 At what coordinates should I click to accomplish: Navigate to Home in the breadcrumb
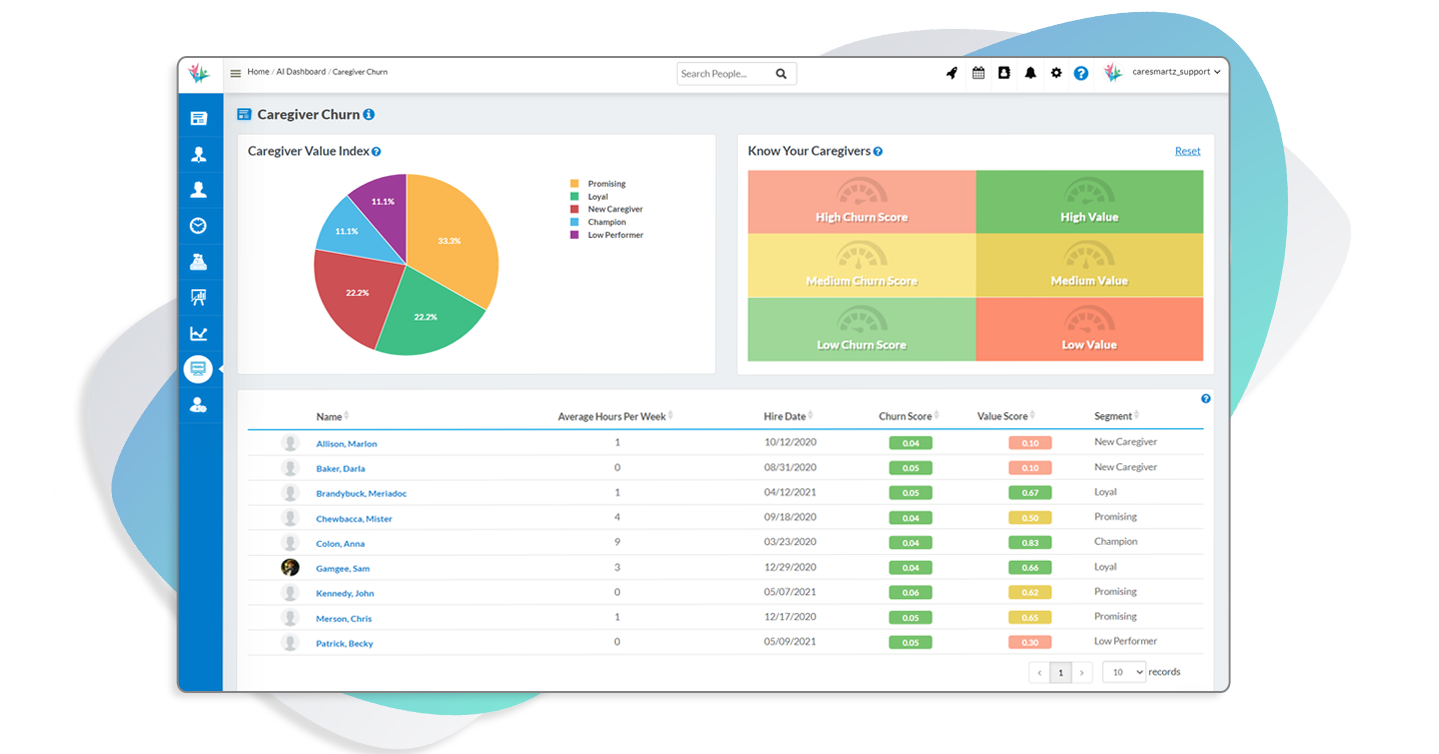(257, 72)
